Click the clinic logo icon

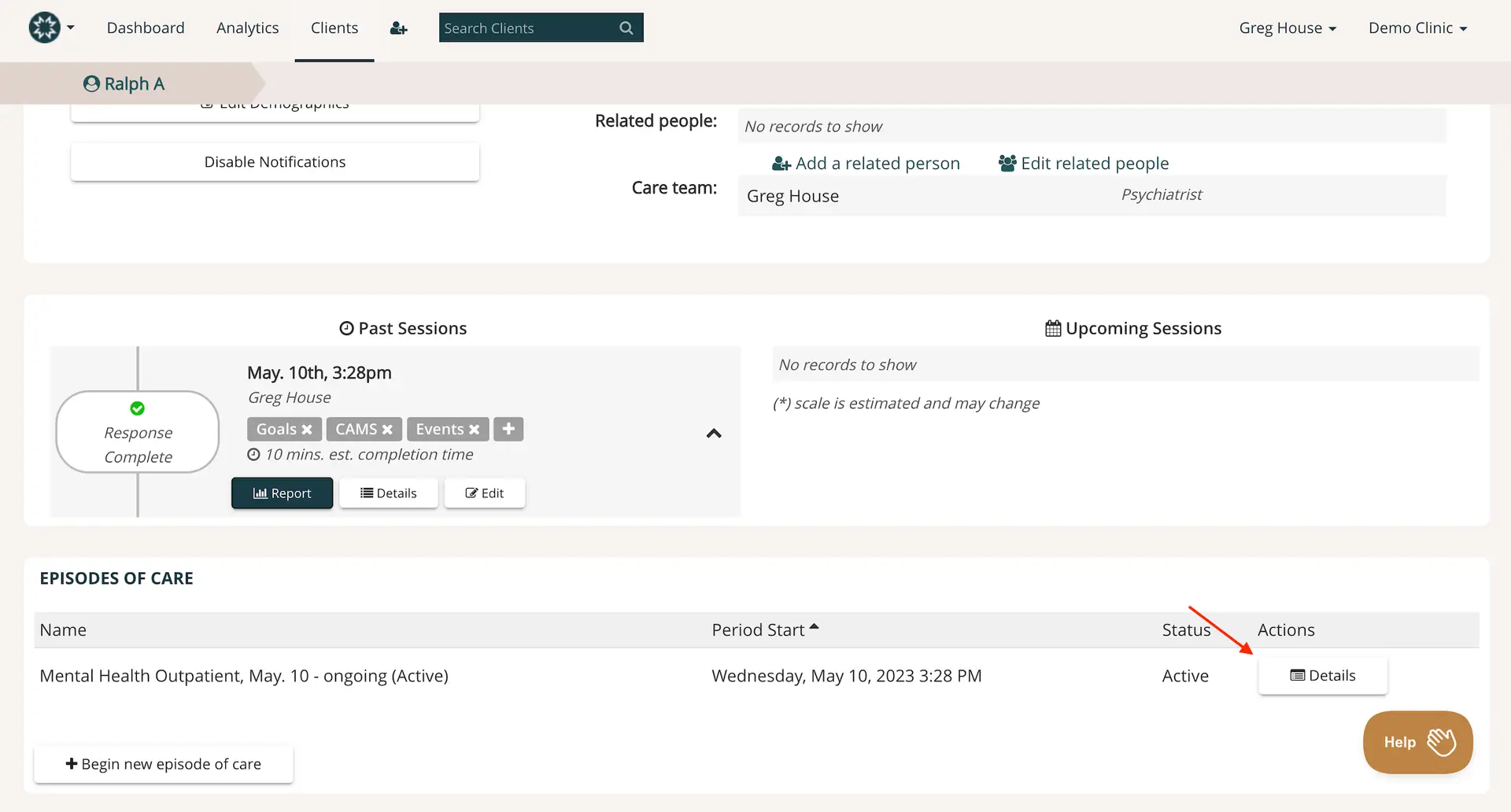(45, 27)
